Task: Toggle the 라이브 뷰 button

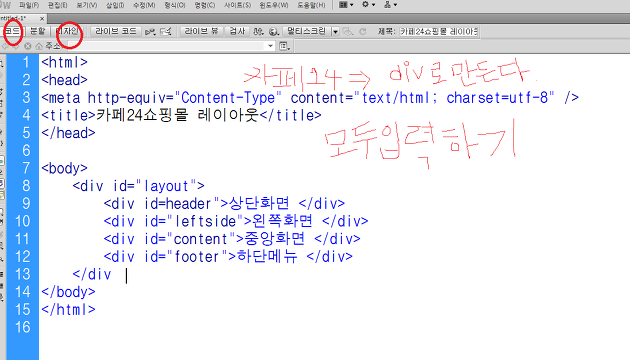Action: 201,31
